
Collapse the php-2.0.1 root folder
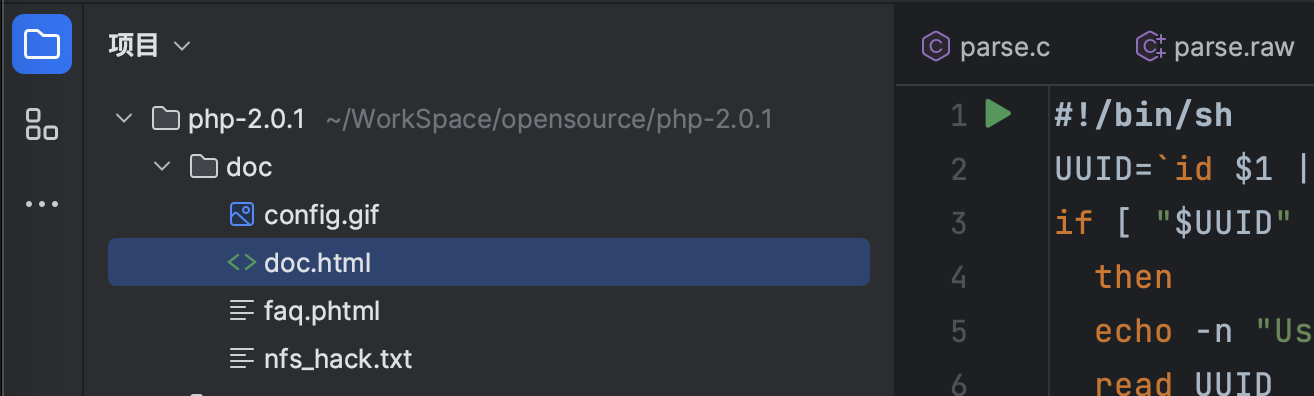[x=124, y=119]
